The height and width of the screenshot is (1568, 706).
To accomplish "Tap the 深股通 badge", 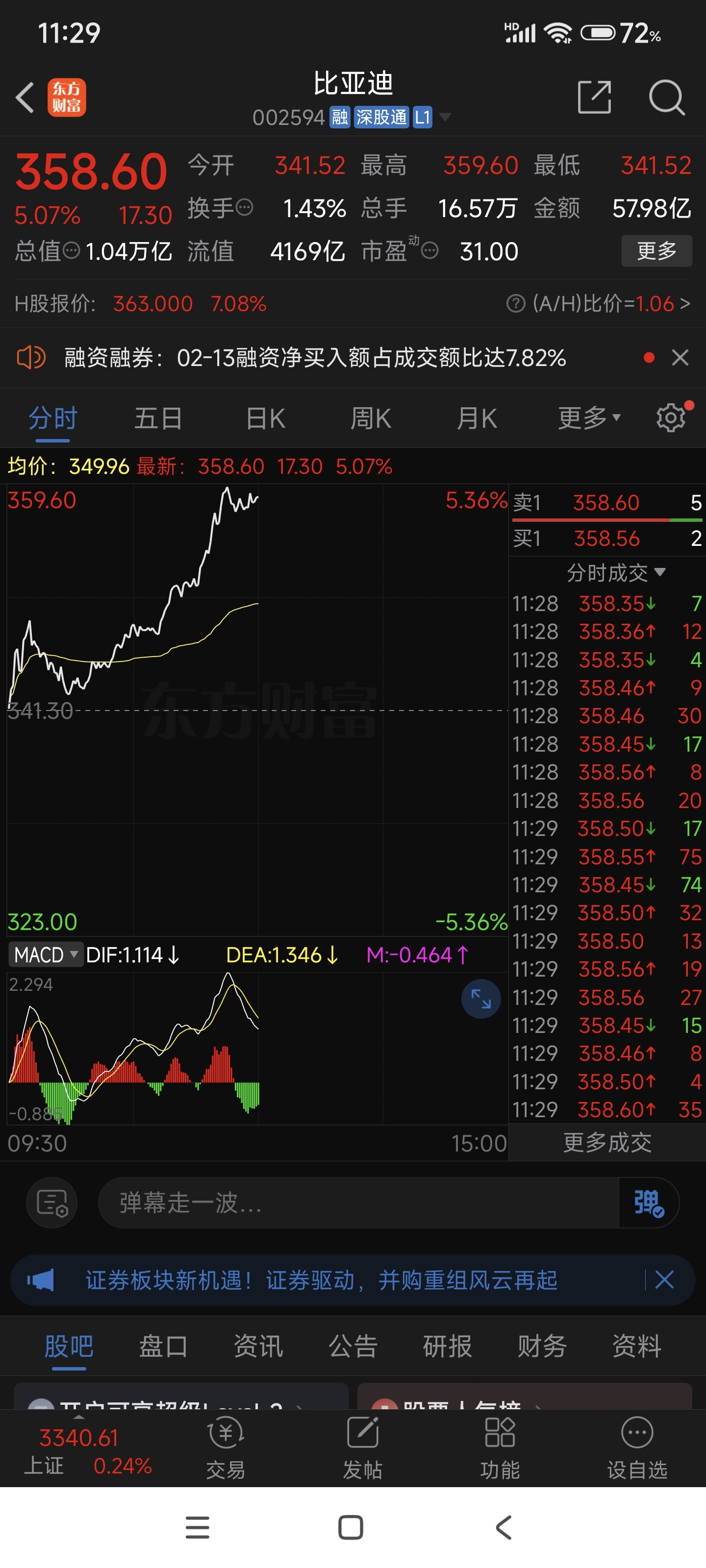I will coord(381,117).
